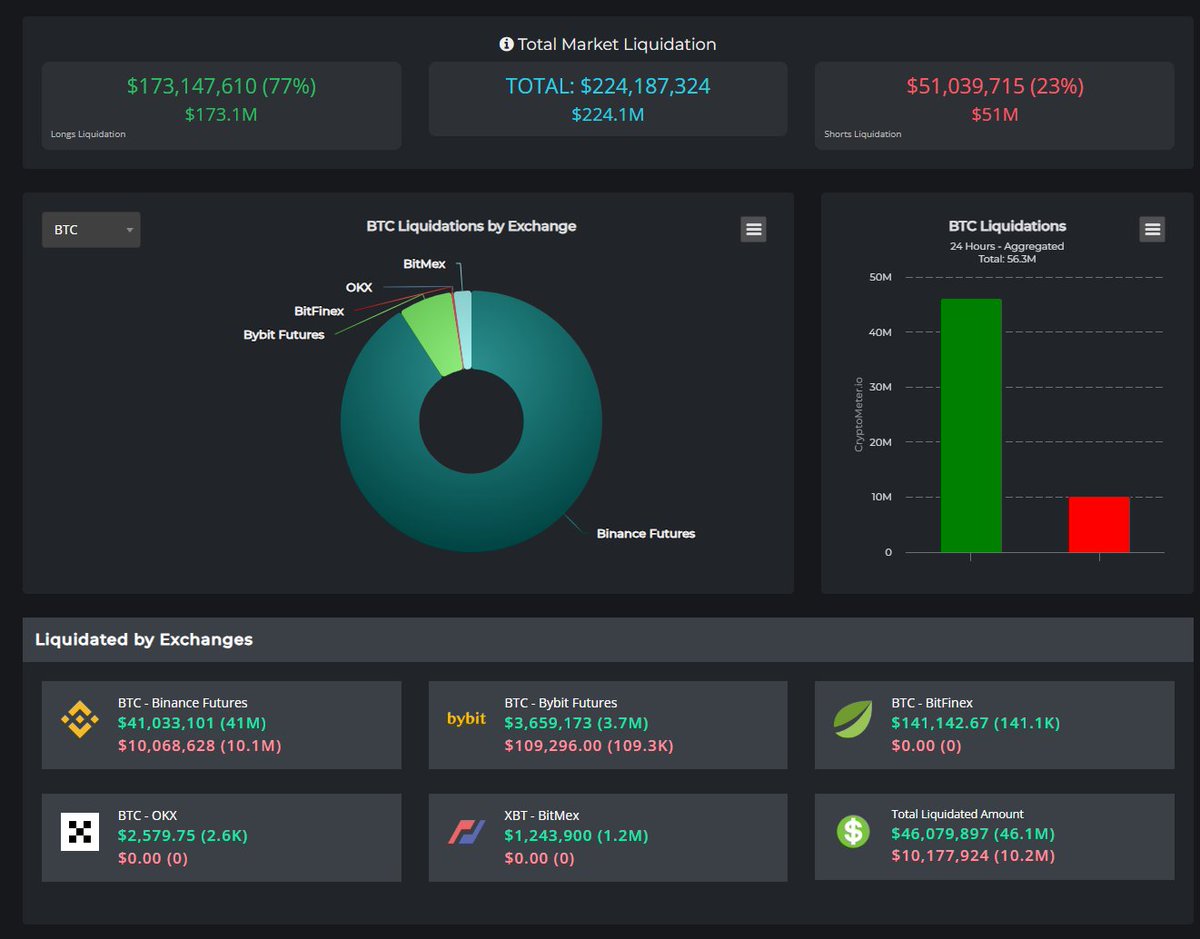Click BitMex longs value $1,243,900 (1.2M)
1200x939 pixels.
tap(576, 836)
